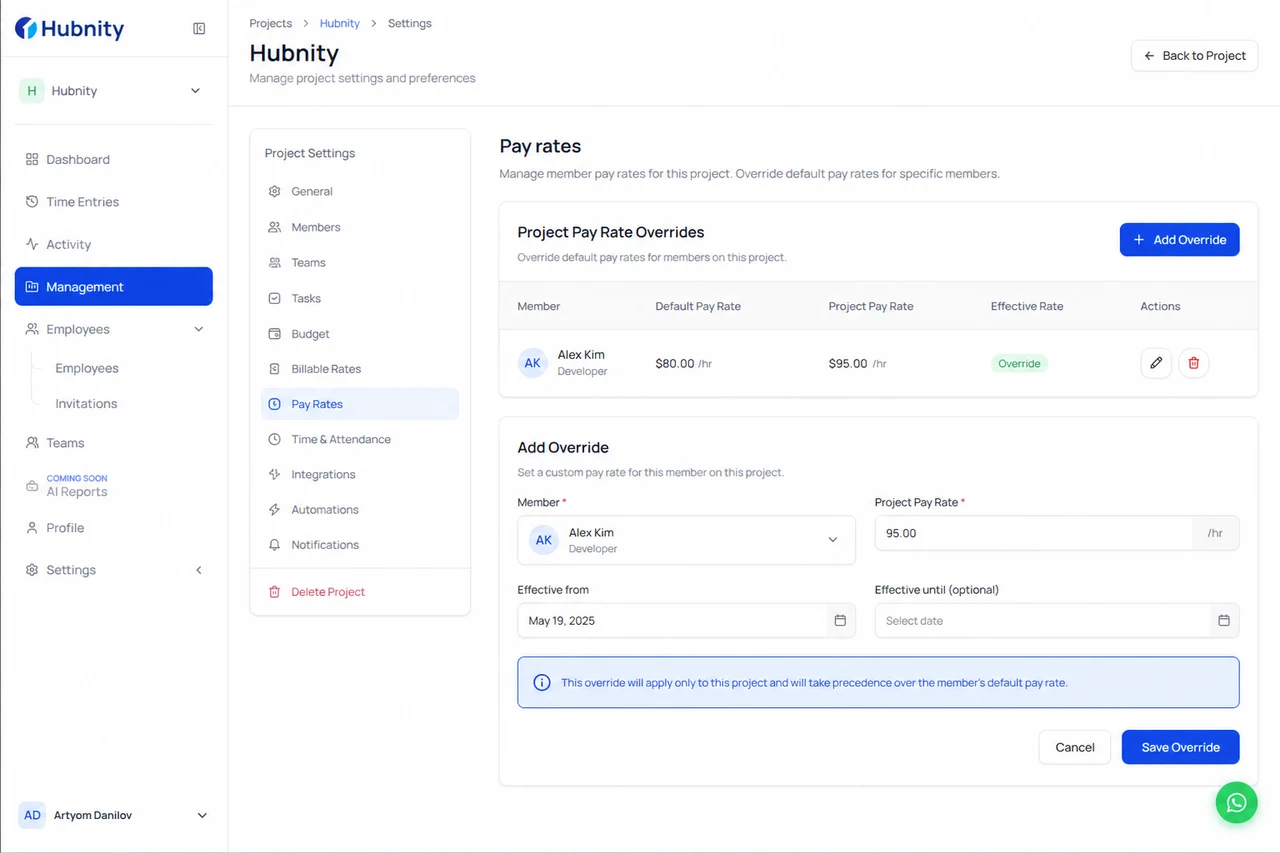
Task: Click Back to Project button
Action: coord(1194,56)
